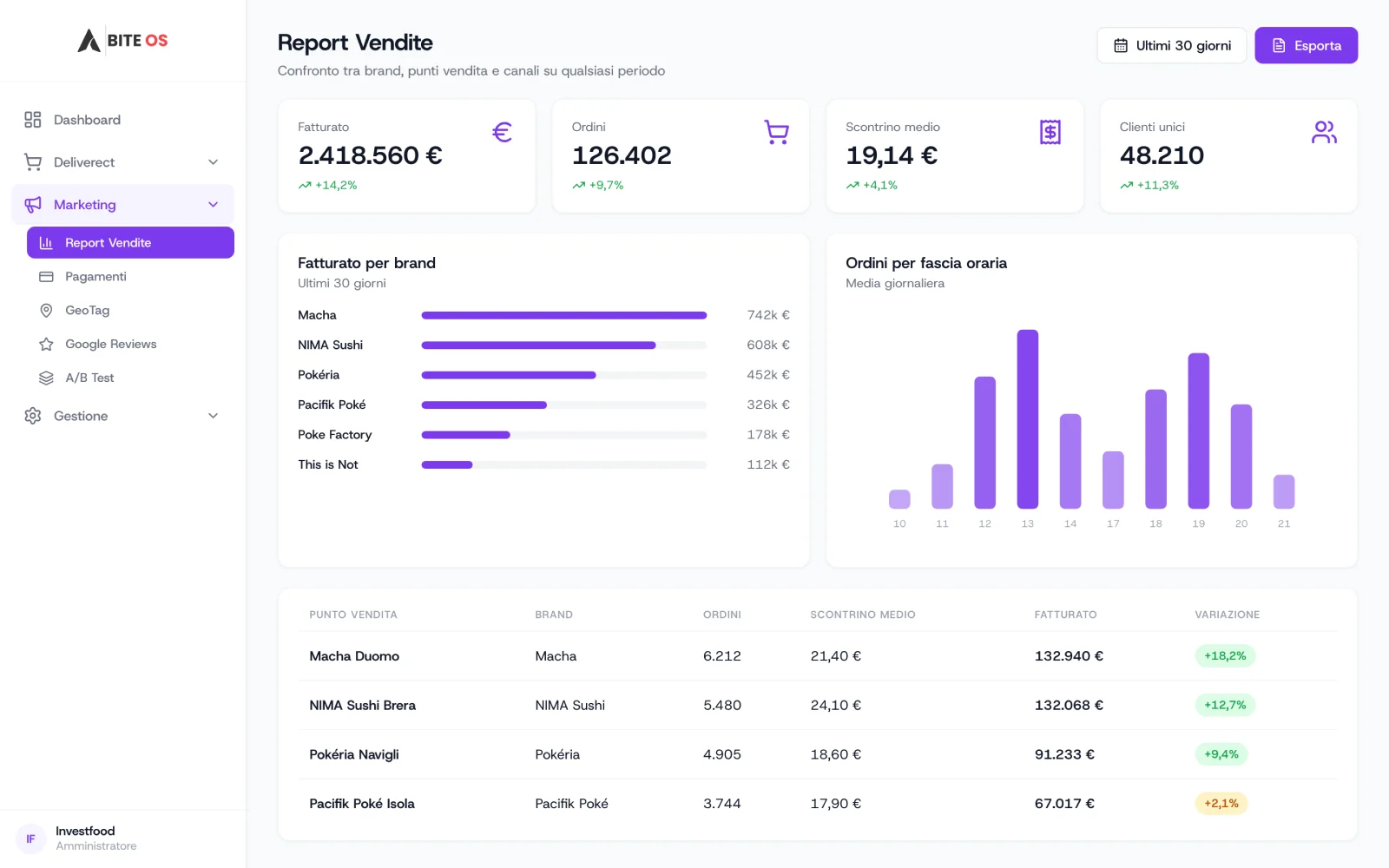Click the Pacifik Poké revenue progress bar
Image resolution: width=1389 pixels, height=868 pixels.
click(564, 405)
